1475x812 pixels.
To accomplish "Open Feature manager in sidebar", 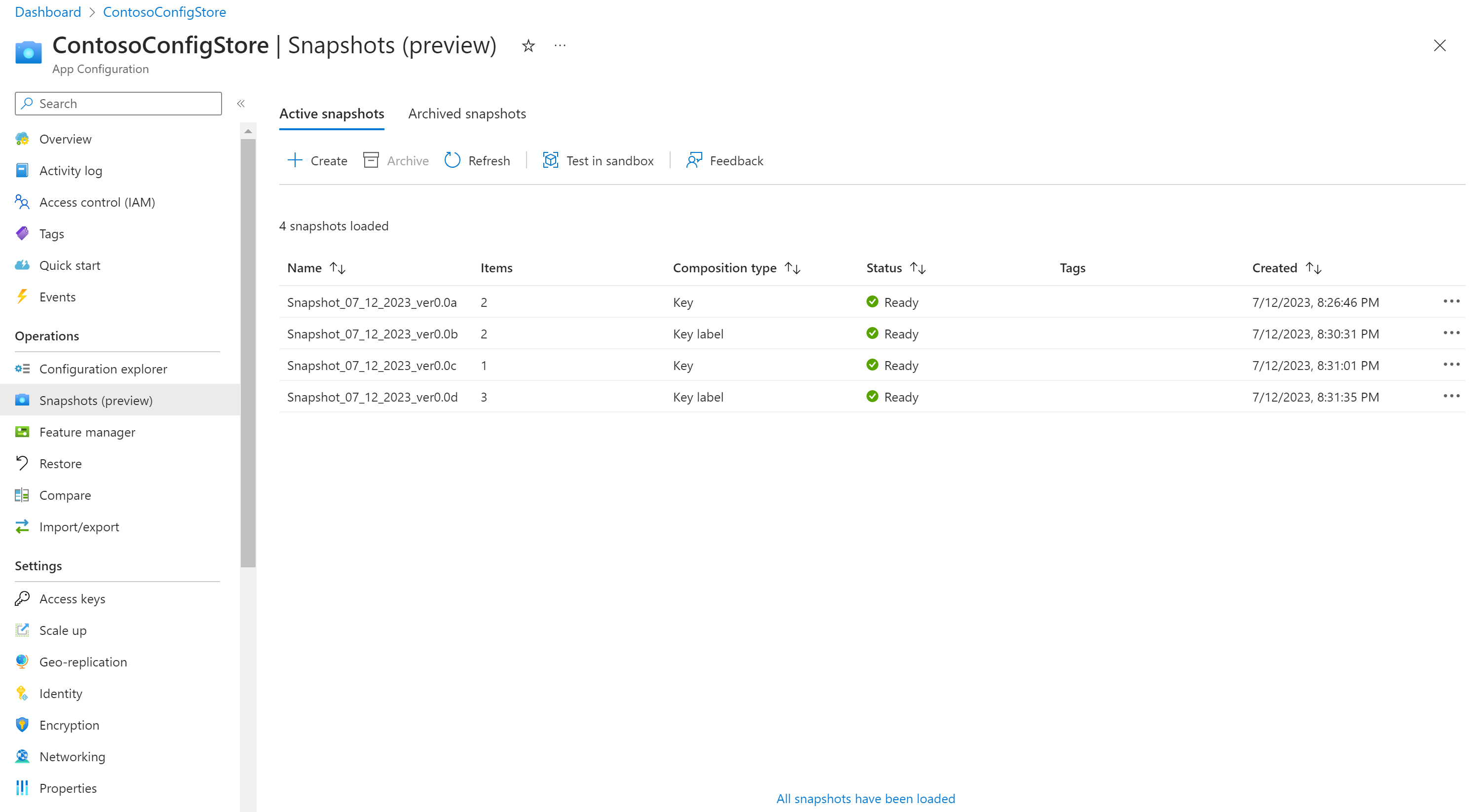I will [x=87, y=432].
